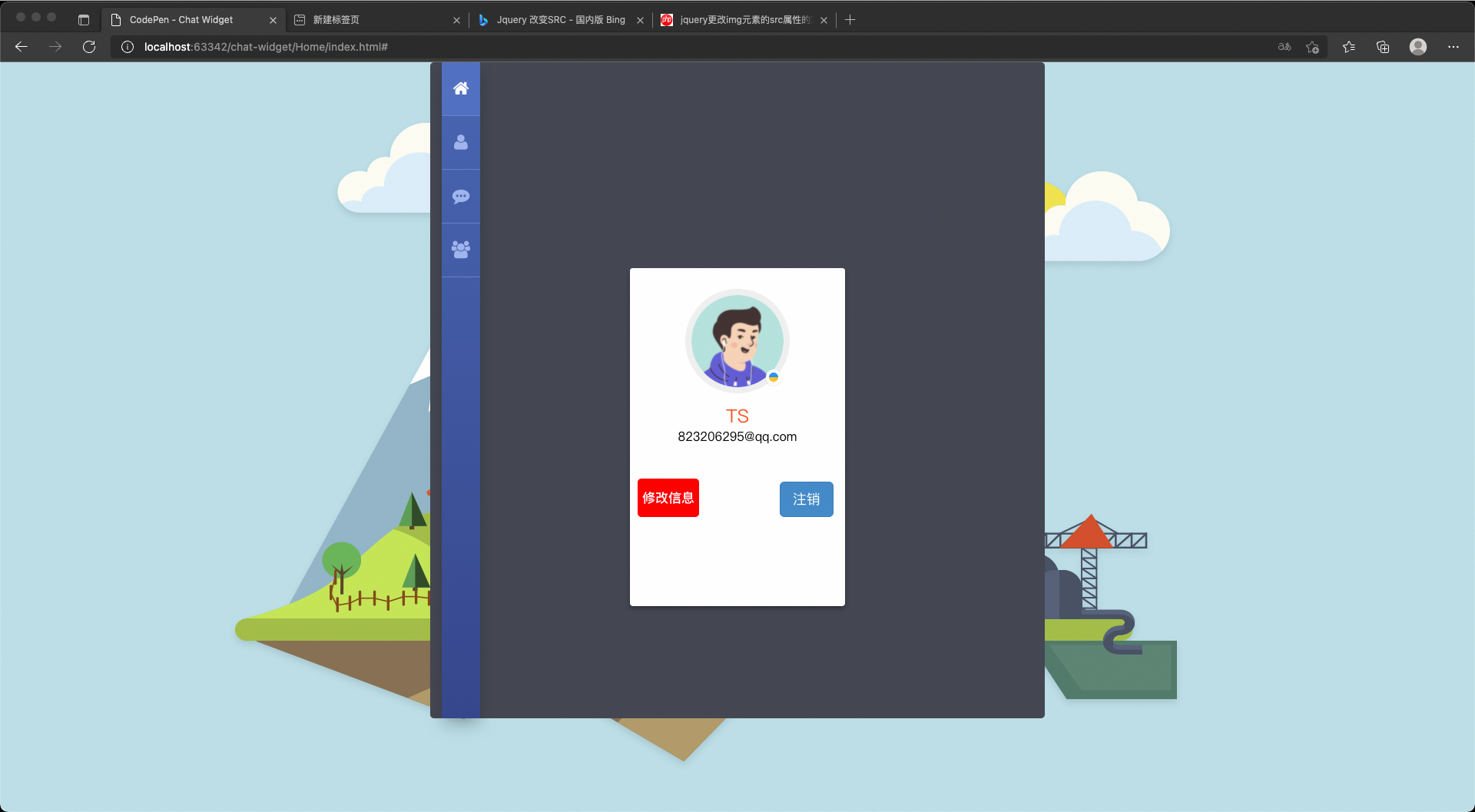Open the home icon in the sidebar
The height and width of the screenshot is (812, 1475).
[461, 89]
